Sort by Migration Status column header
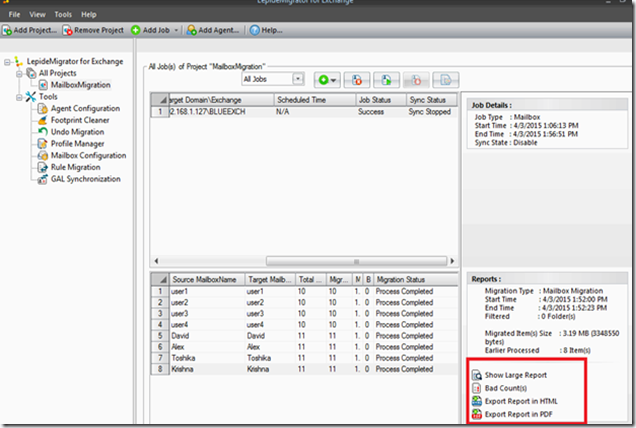636x428 pixels. pos(415,280)
